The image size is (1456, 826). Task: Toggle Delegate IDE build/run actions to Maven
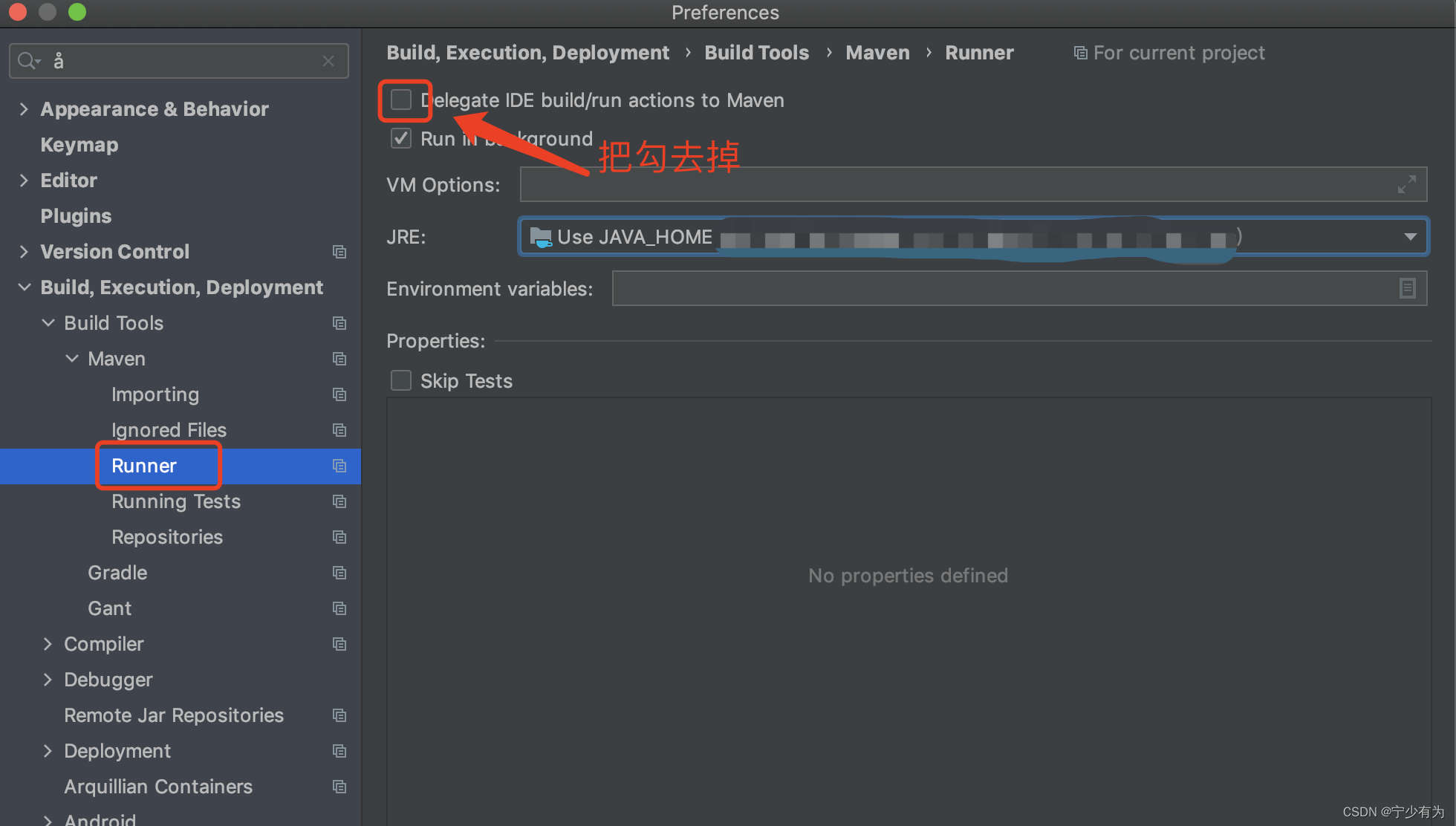(402, 100)
